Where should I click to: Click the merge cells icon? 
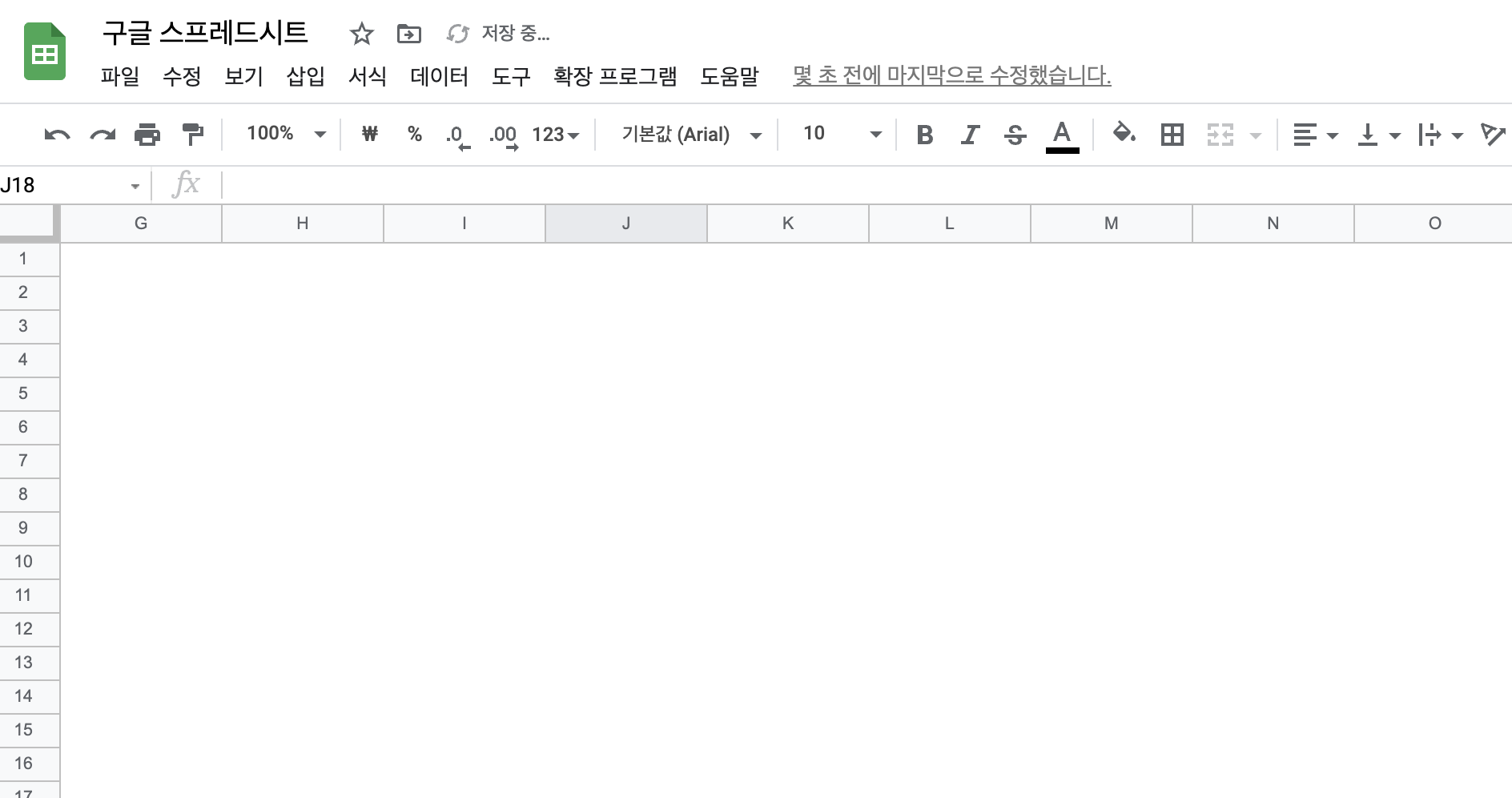[x=1220, y=135]
